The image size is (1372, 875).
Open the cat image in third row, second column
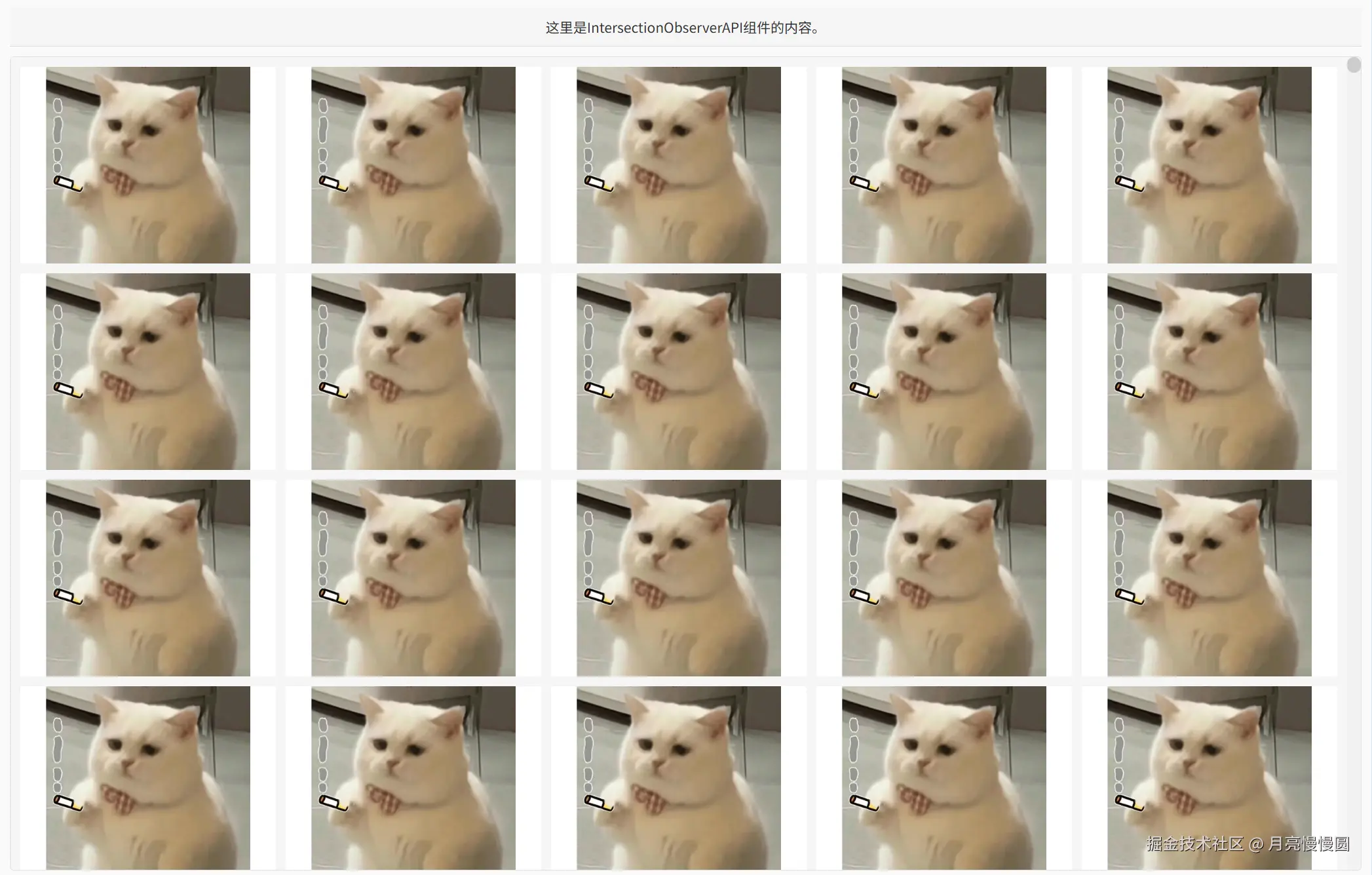[x=413, y=577]
